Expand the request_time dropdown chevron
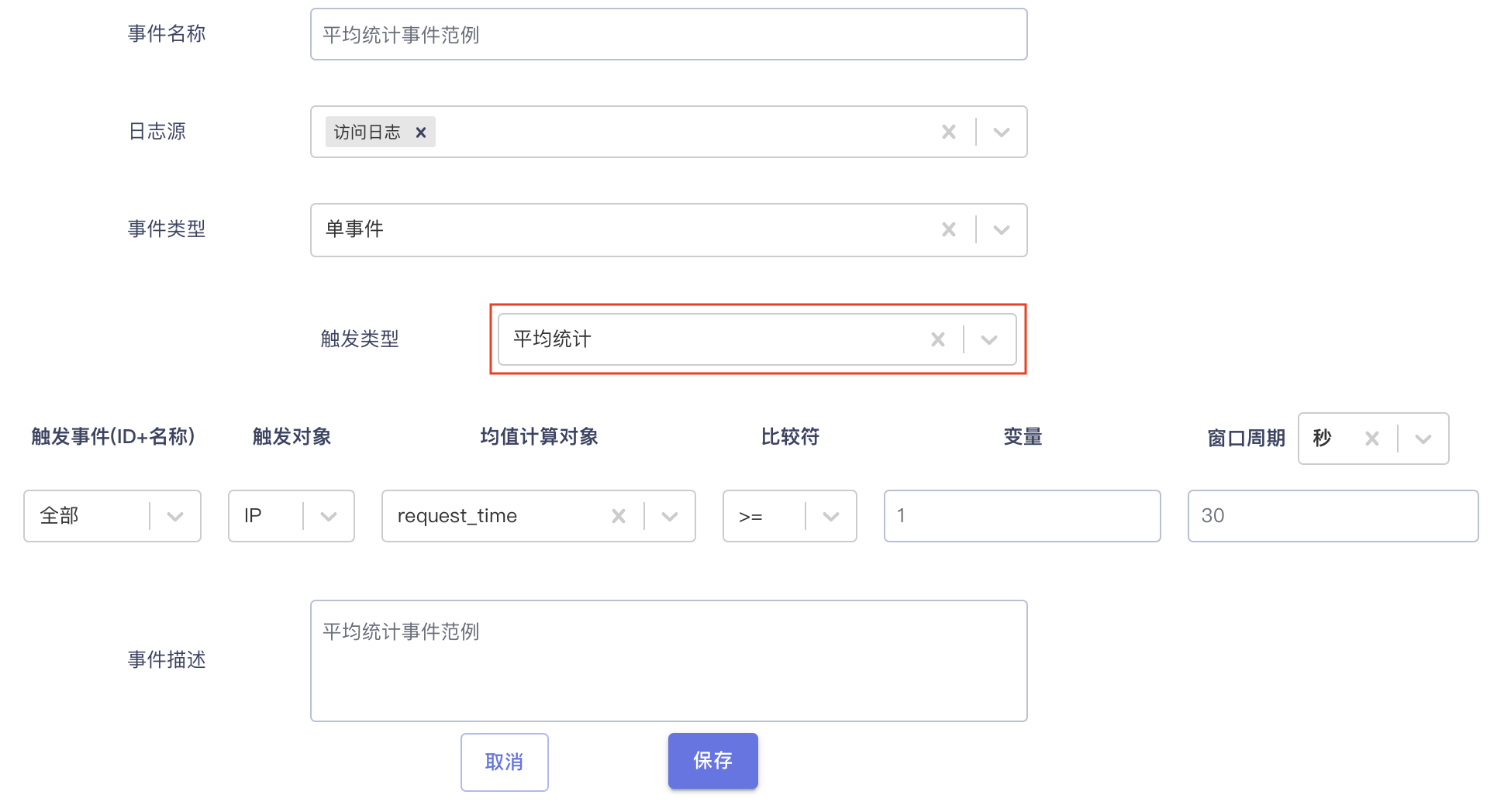Image resolution: width=1504 pixels, height=812 pixels. (x=670, y=516)
